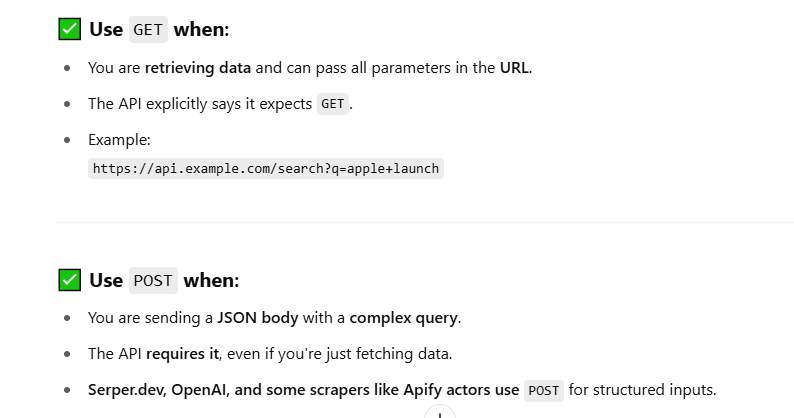Click the bullet before 'You are retrieving data'
Viewport: 794px width, 418px height.
pos(67,69)
